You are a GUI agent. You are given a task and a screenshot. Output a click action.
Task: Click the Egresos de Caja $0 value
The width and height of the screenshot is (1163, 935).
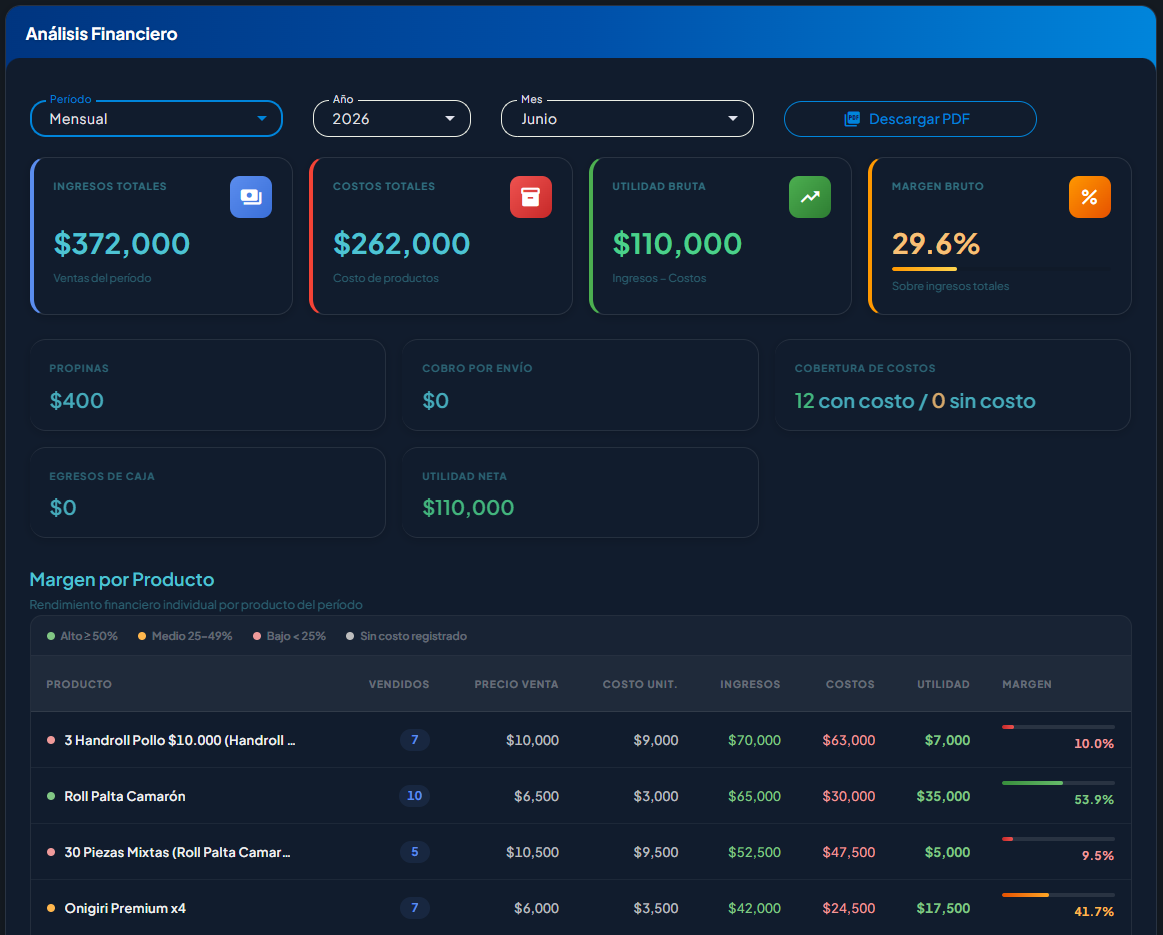click(x=63, y=508)
